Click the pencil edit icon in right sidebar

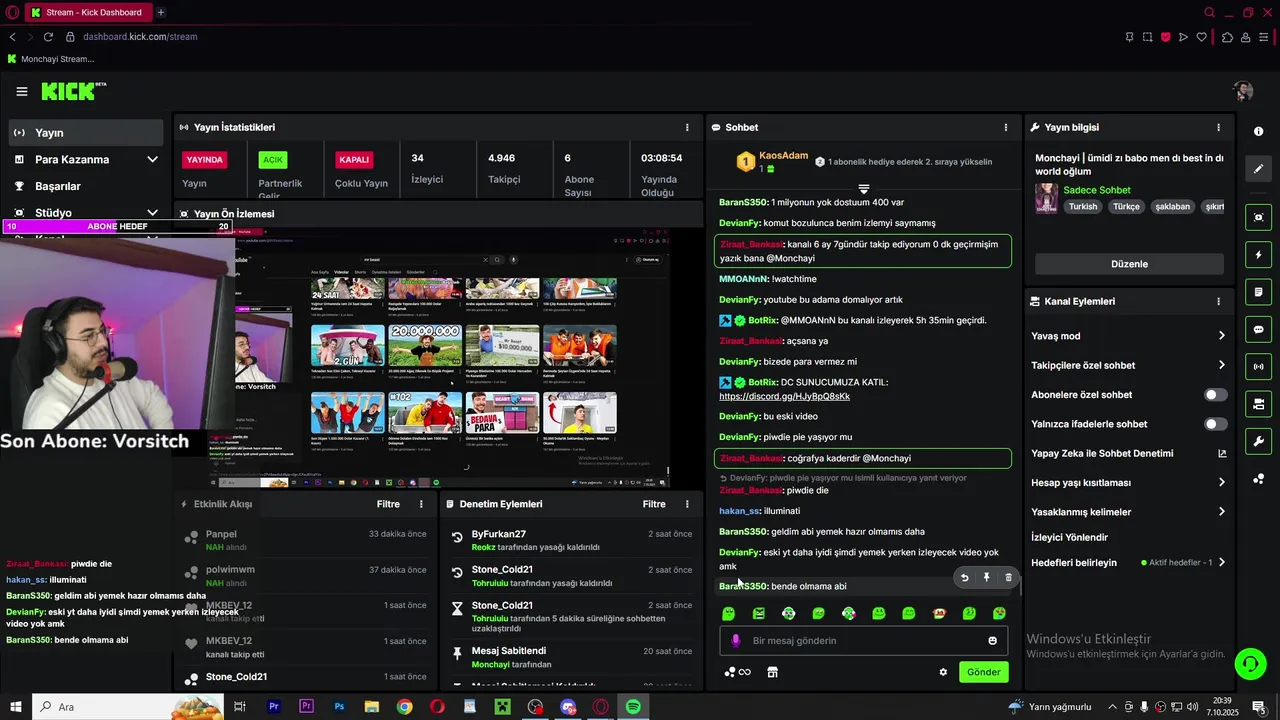pos(1259,169)
